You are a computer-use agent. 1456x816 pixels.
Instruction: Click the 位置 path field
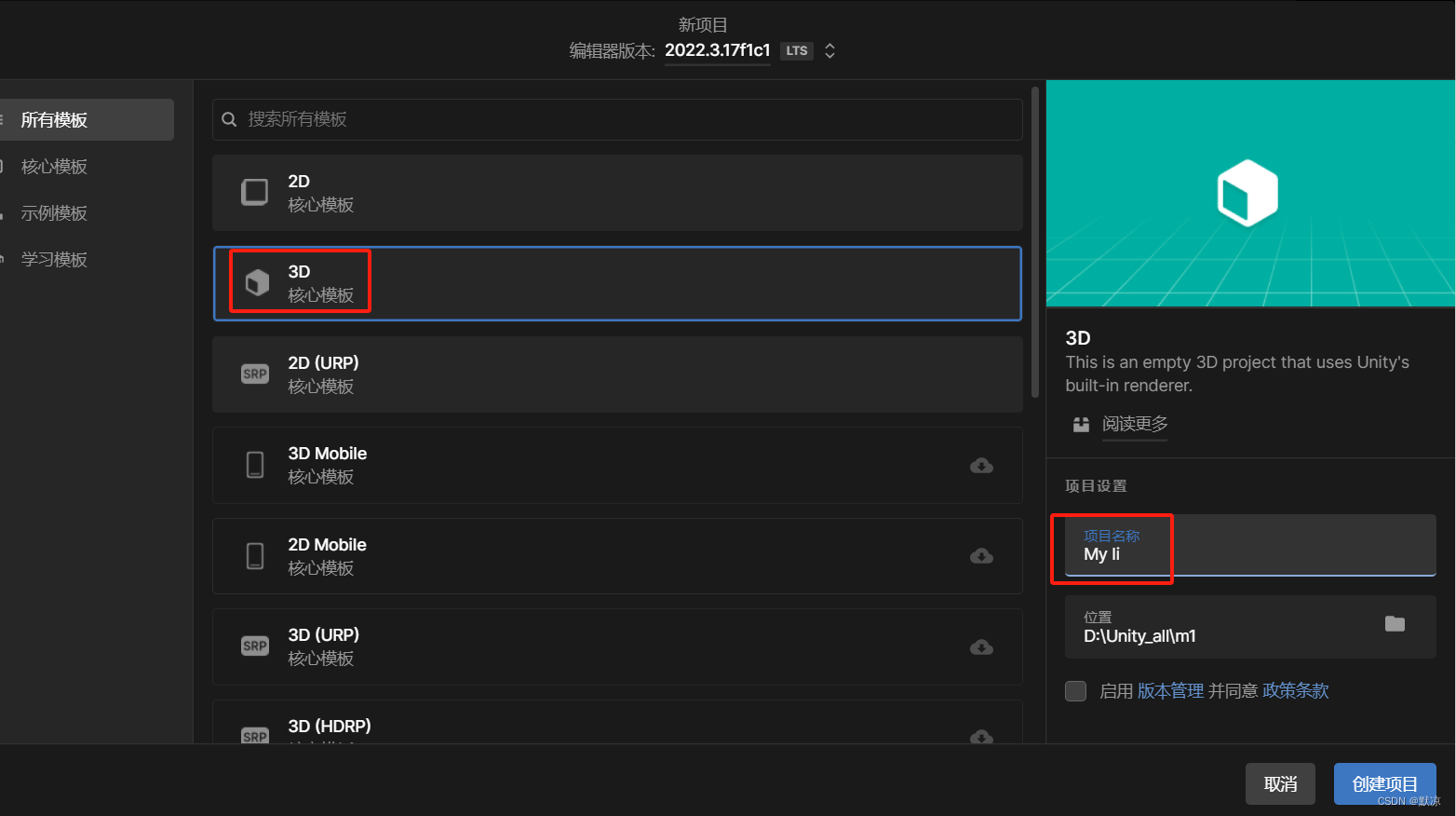click(1250, 627)
